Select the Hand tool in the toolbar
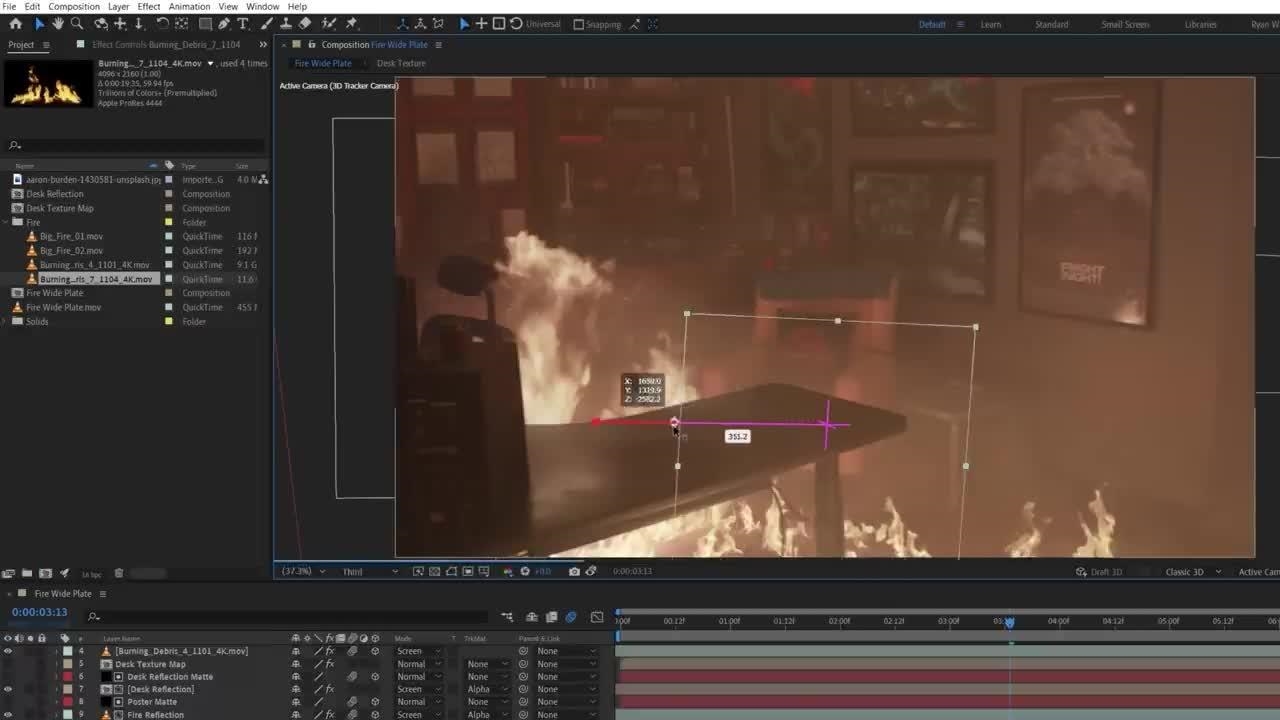 coord(58,24)
